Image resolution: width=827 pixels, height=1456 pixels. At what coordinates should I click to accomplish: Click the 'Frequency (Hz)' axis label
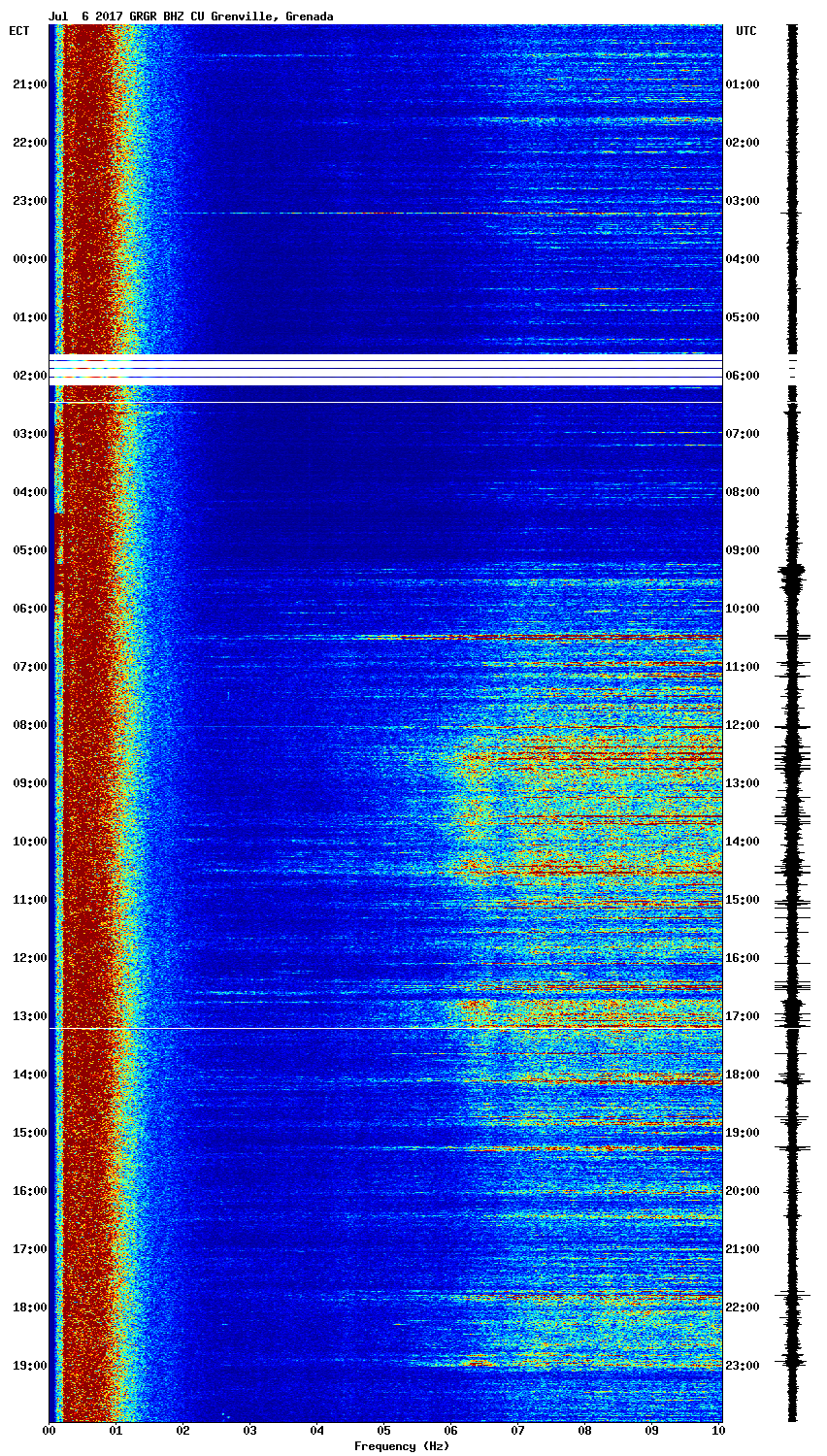pyautogui.click(x=401, y=1446)
